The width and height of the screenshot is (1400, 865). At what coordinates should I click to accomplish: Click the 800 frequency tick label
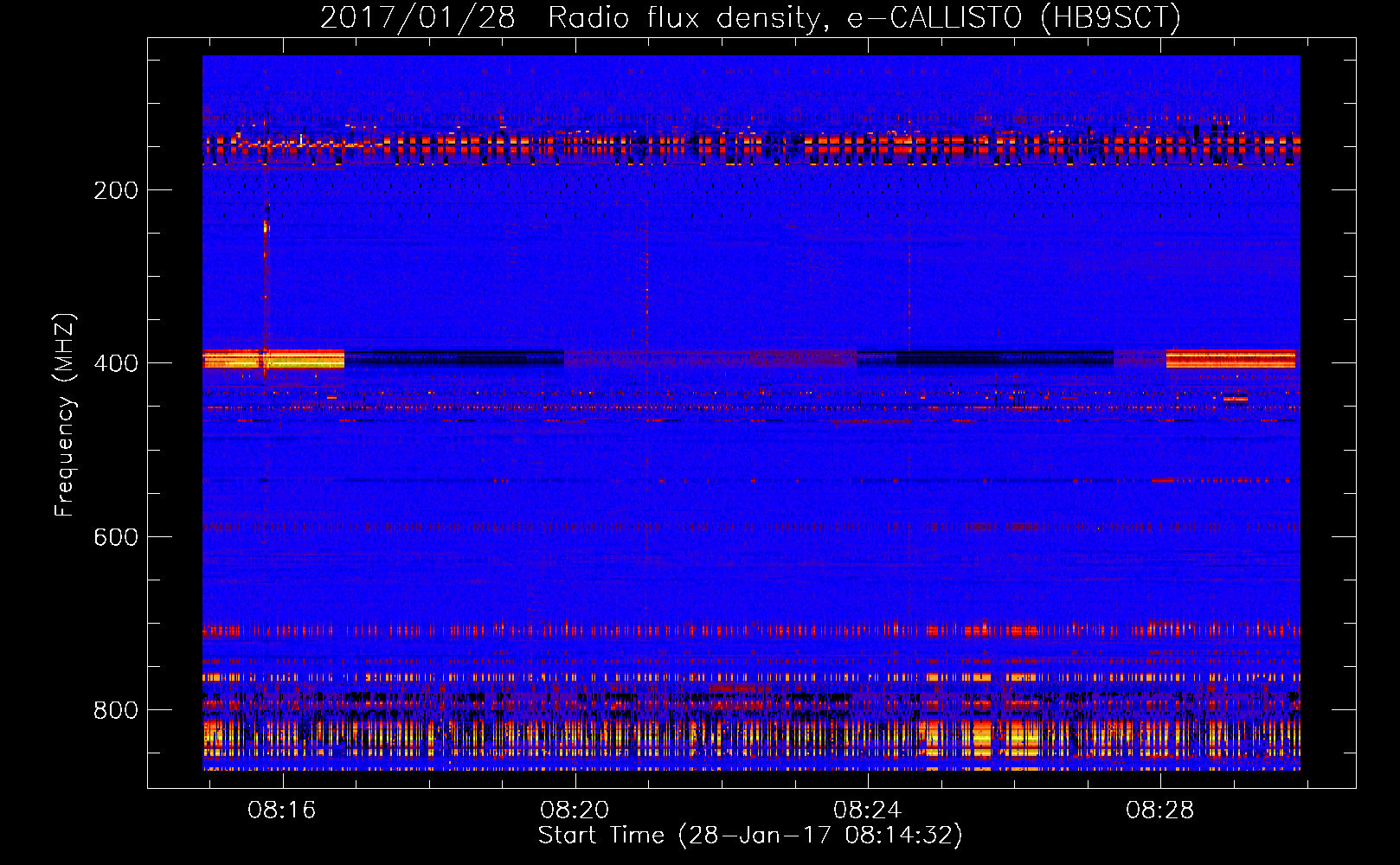[x=116, y=710]
